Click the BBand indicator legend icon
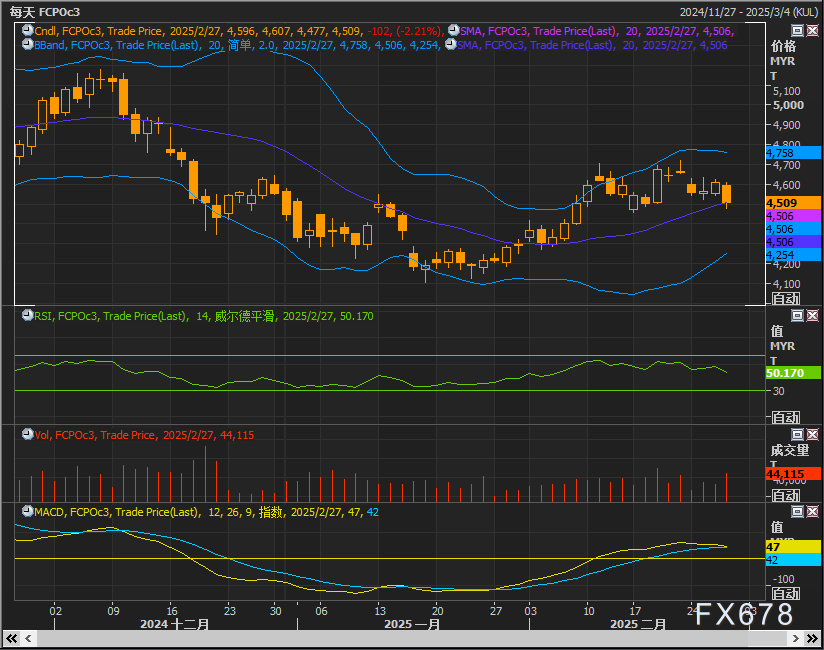The image size is (824, 650). click(27, 45)
